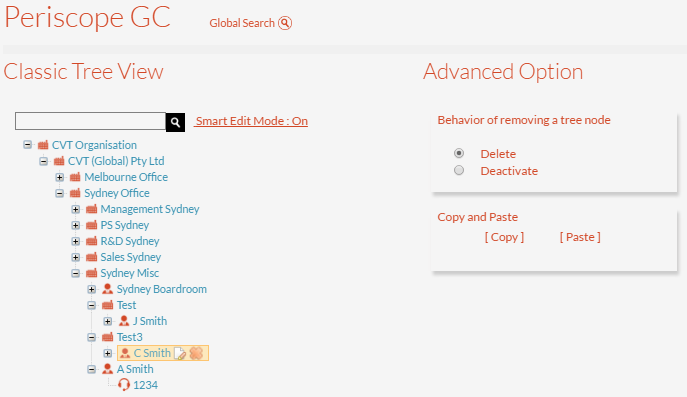
Task: Collapse the CVT Organisation node
Action: coord(28,145)
